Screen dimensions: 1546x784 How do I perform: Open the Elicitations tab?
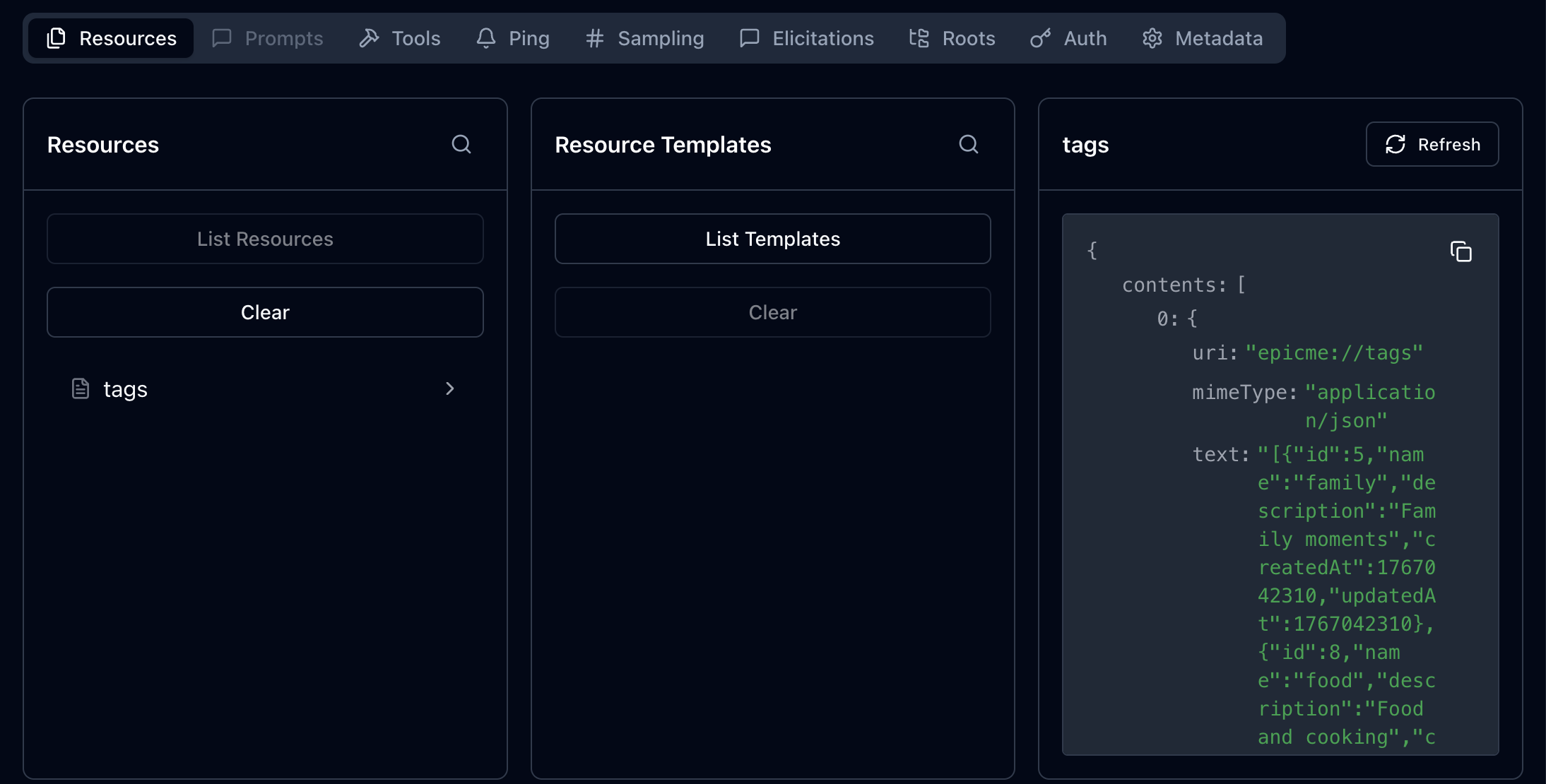click(807, 38)
